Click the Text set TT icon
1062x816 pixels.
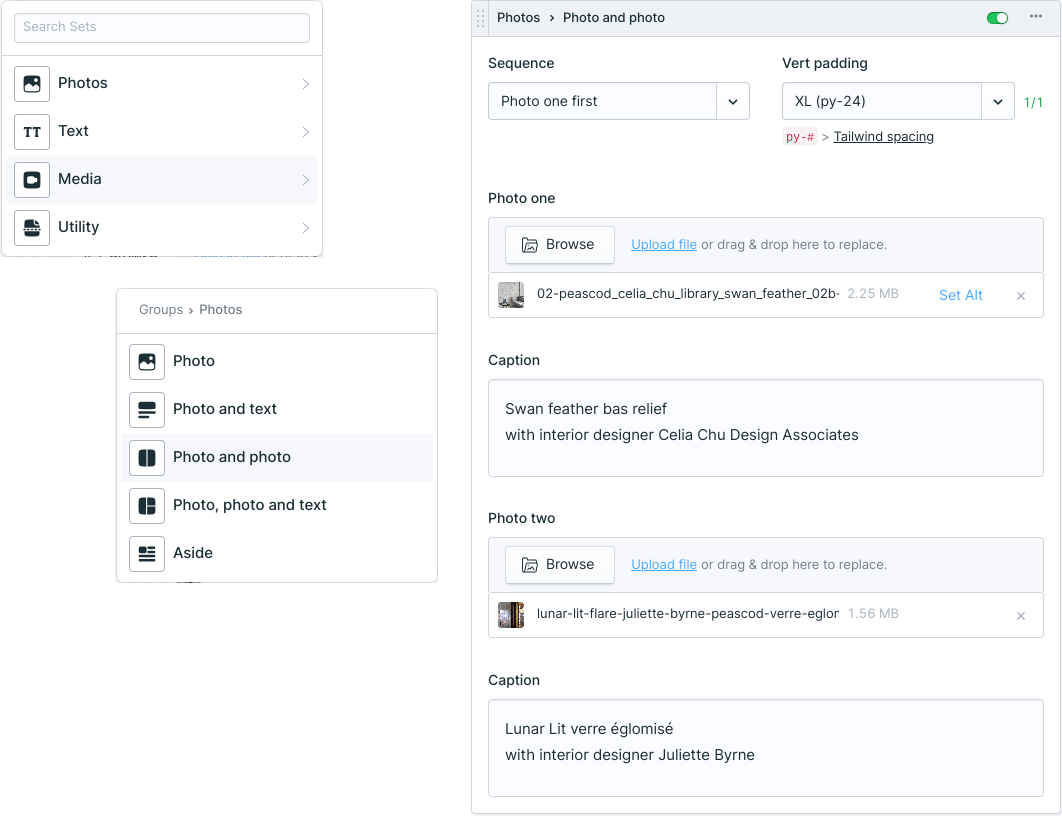pos(32,132)
